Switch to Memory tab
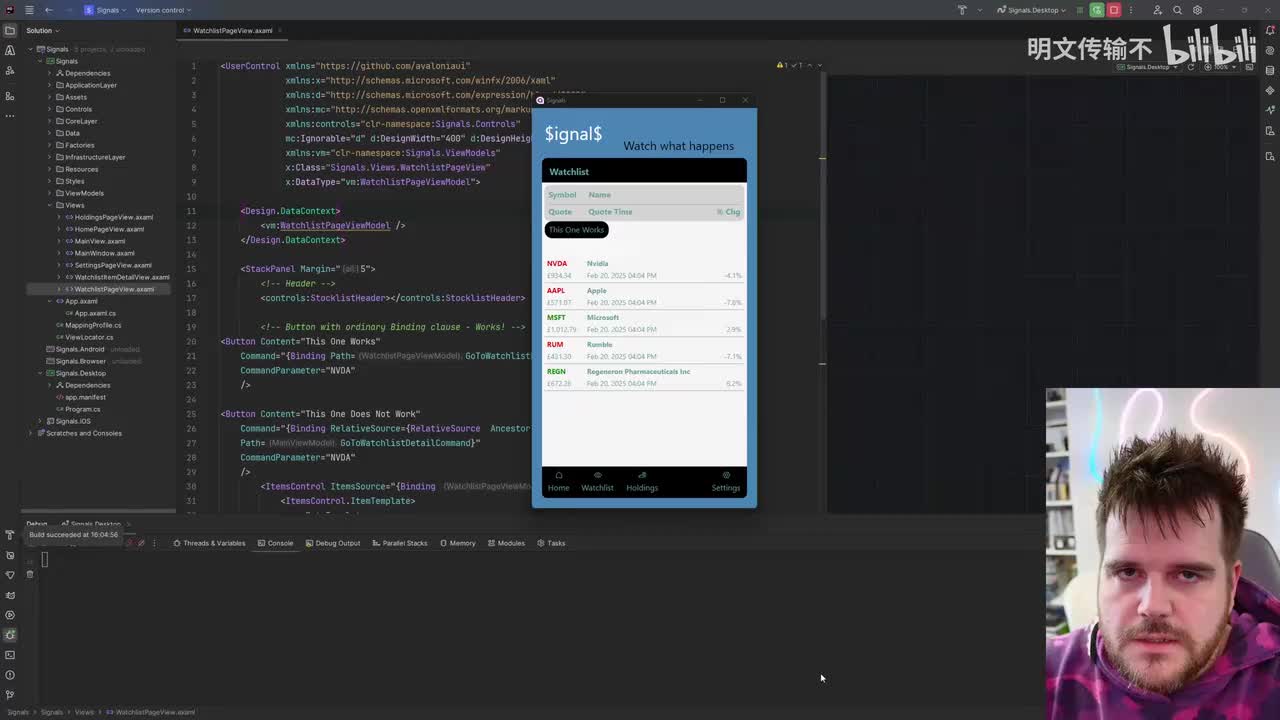The width and height of the screenshot is (1280, 720). click(x=457, y=543)
